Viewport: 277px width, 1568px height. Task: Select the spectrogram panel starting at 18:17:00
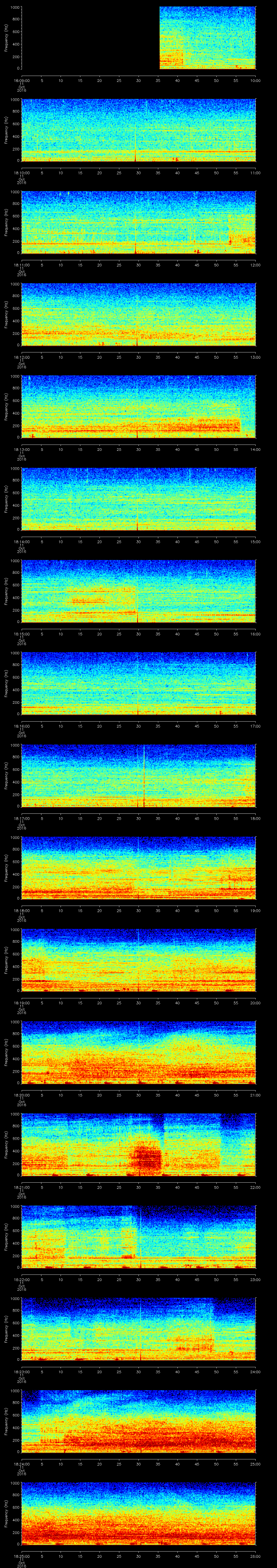pyautogui.click(x=139, y=775)
